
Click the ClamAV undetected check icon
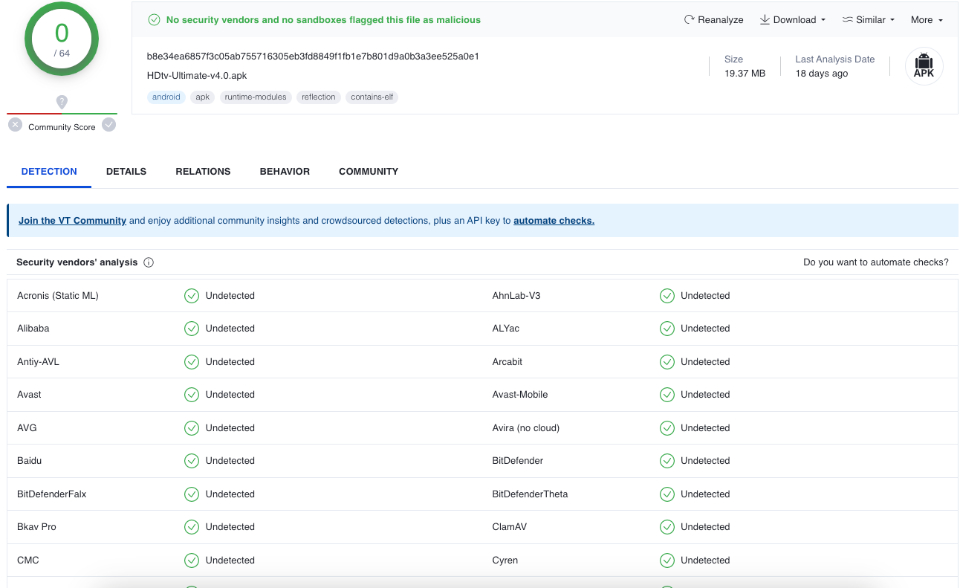(x=667, y=527)
